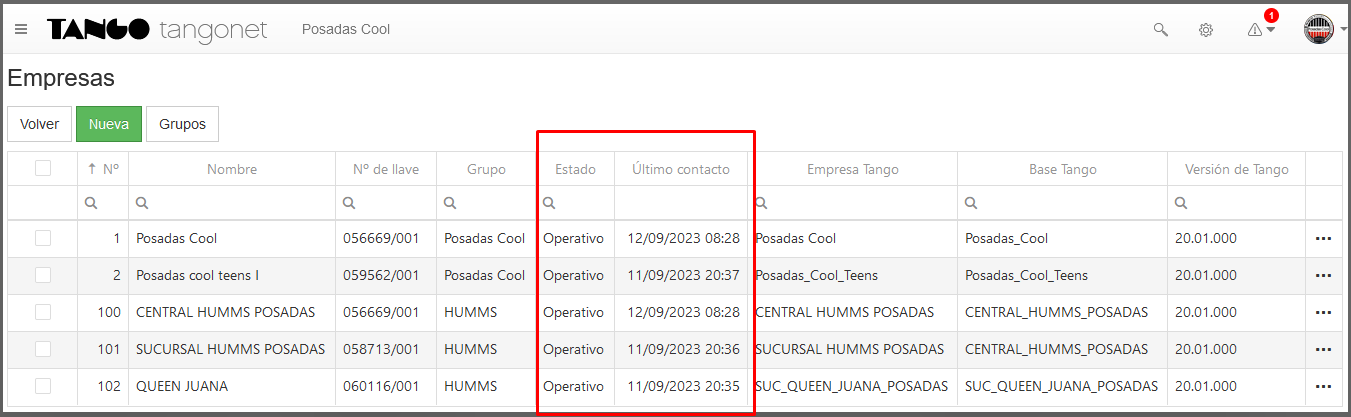
Task: Click the Volver button
Action: pos(40,124)
